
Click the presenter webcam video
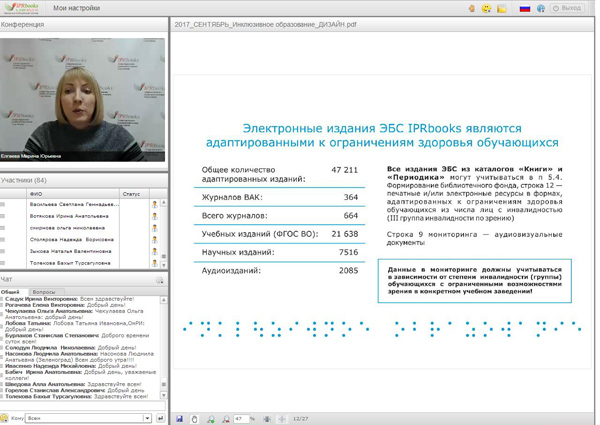coord(82,99)
